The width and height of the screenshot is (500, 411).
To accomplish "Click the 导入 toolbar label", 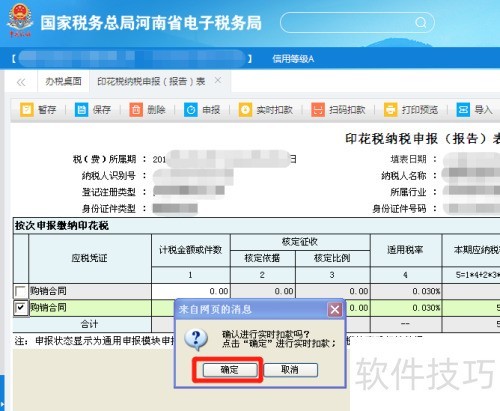I will 483,110.
